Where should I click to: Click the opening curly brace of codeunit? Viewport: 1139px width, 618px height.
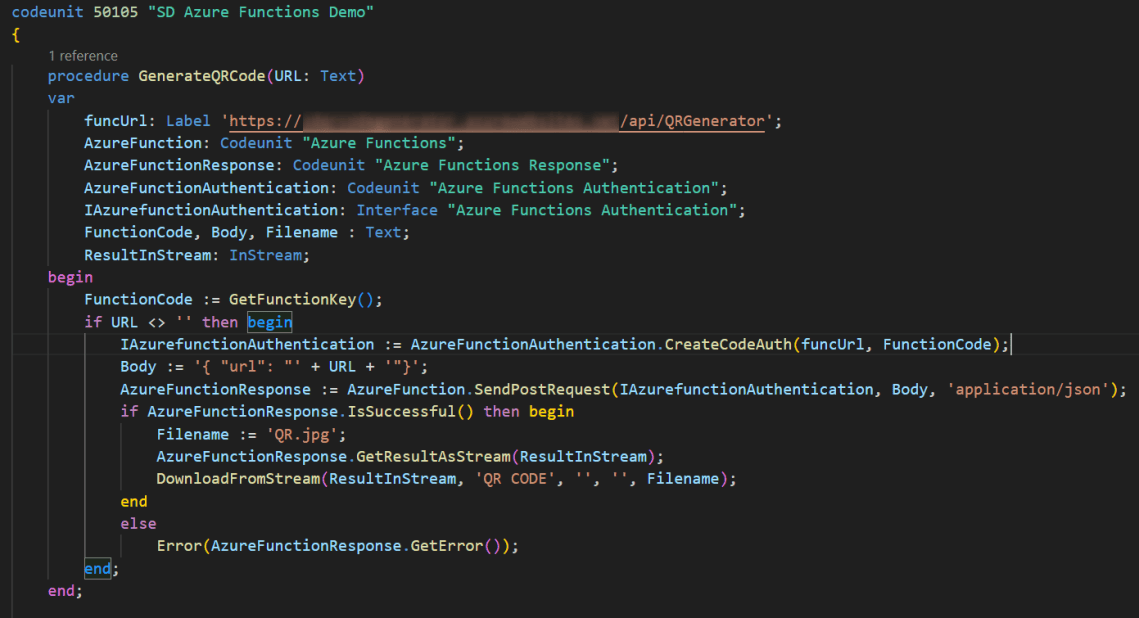16,35
